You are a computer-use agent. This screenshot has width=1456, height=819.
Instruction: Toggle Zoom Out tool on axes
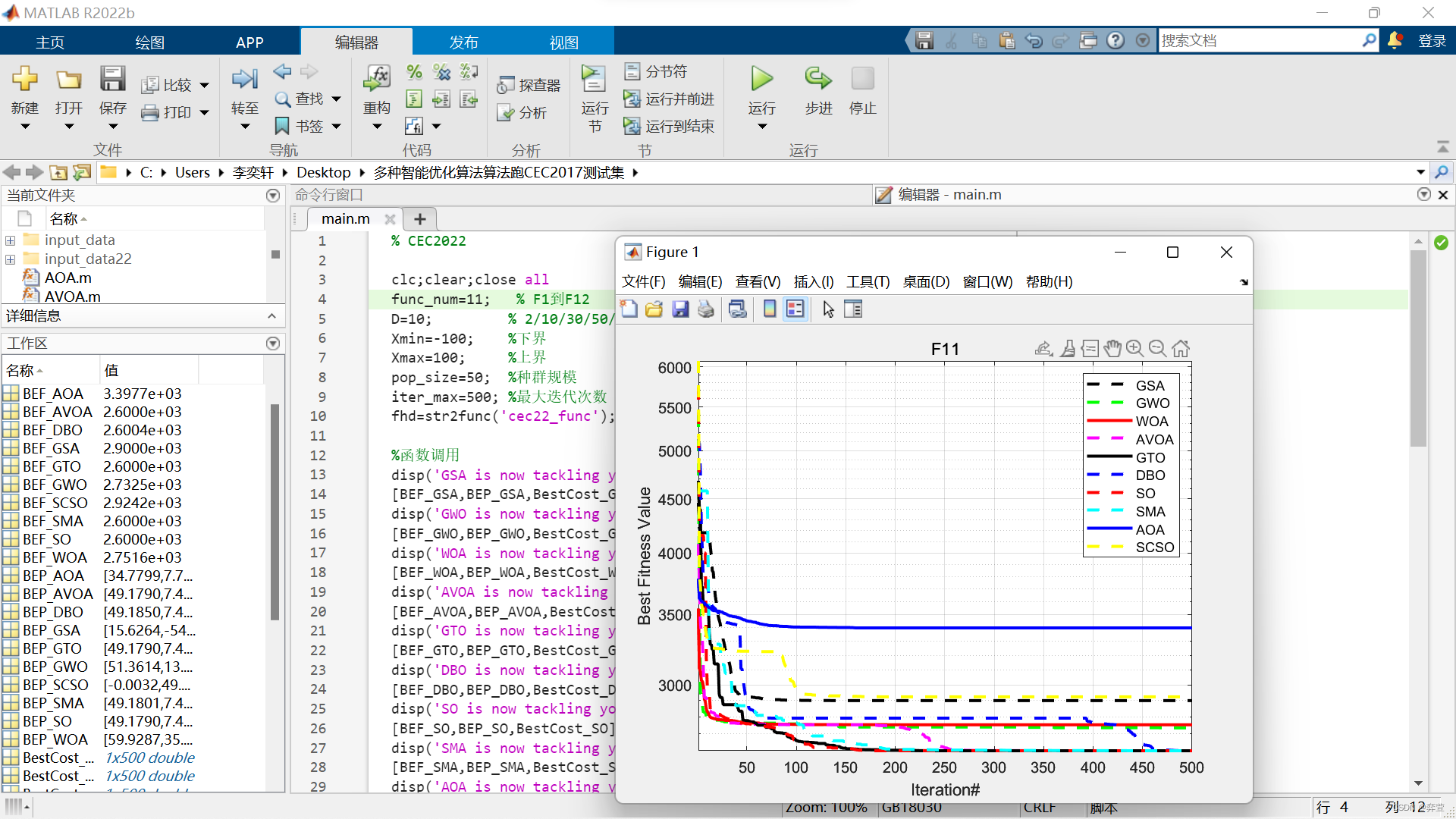[x=1157, y=348]
